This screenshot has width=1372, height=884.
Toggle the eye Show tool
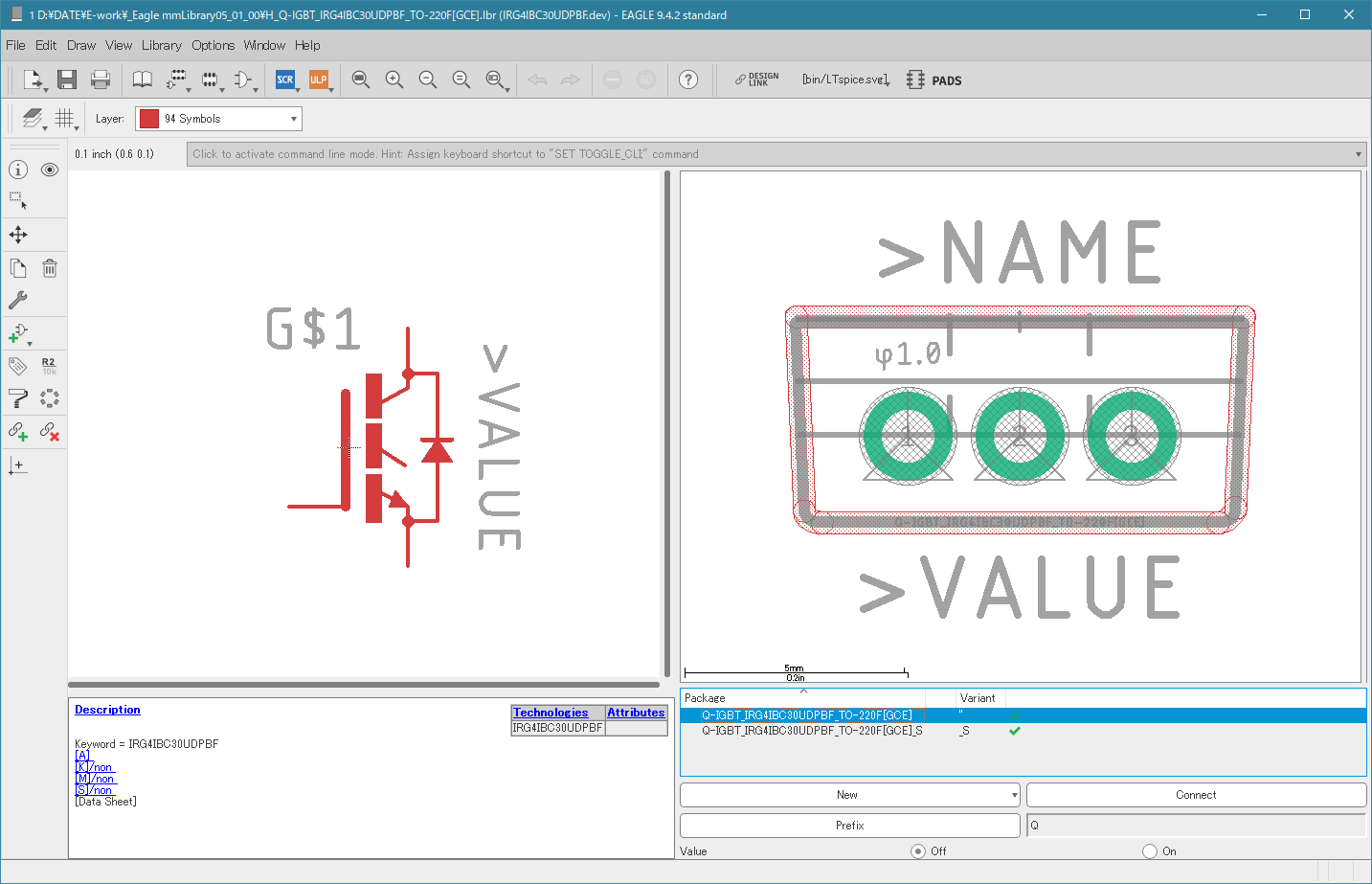coord(50,170)
